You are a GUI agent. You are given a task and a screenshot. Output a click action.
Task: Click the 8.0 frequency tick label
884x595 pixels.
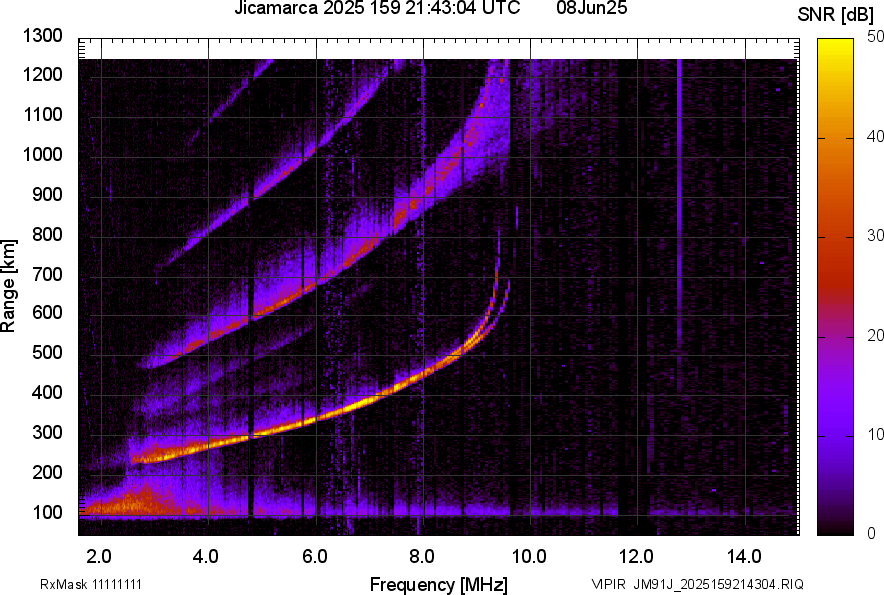[422, 557]
